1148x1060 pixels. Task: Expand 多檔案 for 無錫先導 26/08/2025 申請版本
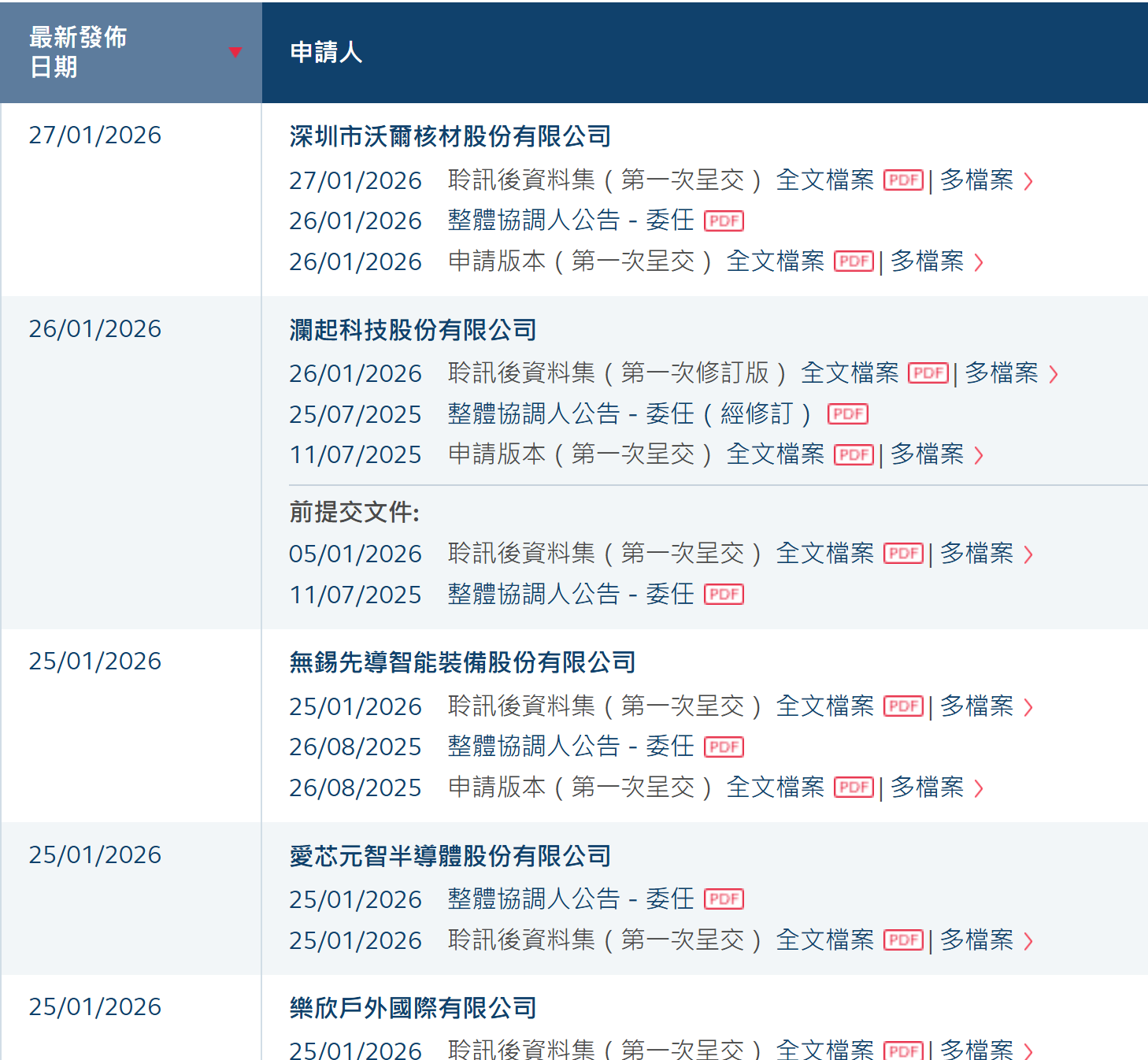tap(937, 788)
